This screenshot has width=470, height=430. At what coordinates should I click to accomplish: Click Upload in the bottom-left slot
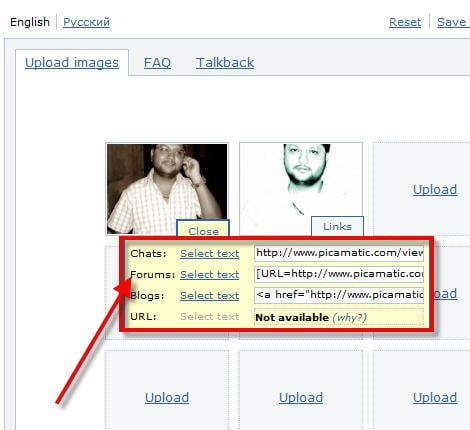click(167, 397)
